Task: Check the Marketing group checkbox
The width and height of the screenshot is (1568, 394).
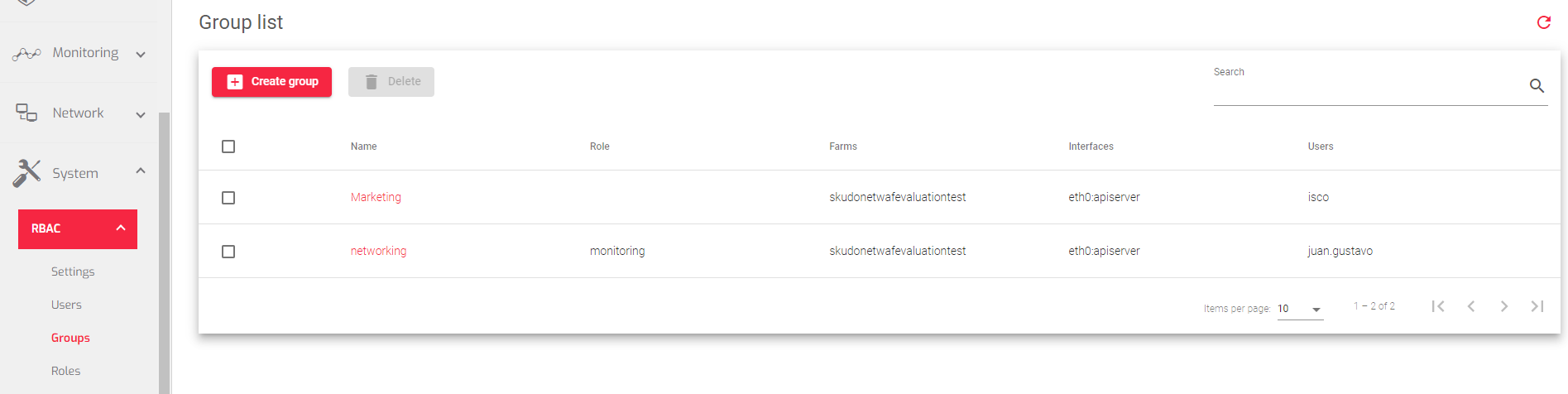Action: point(228,198)
